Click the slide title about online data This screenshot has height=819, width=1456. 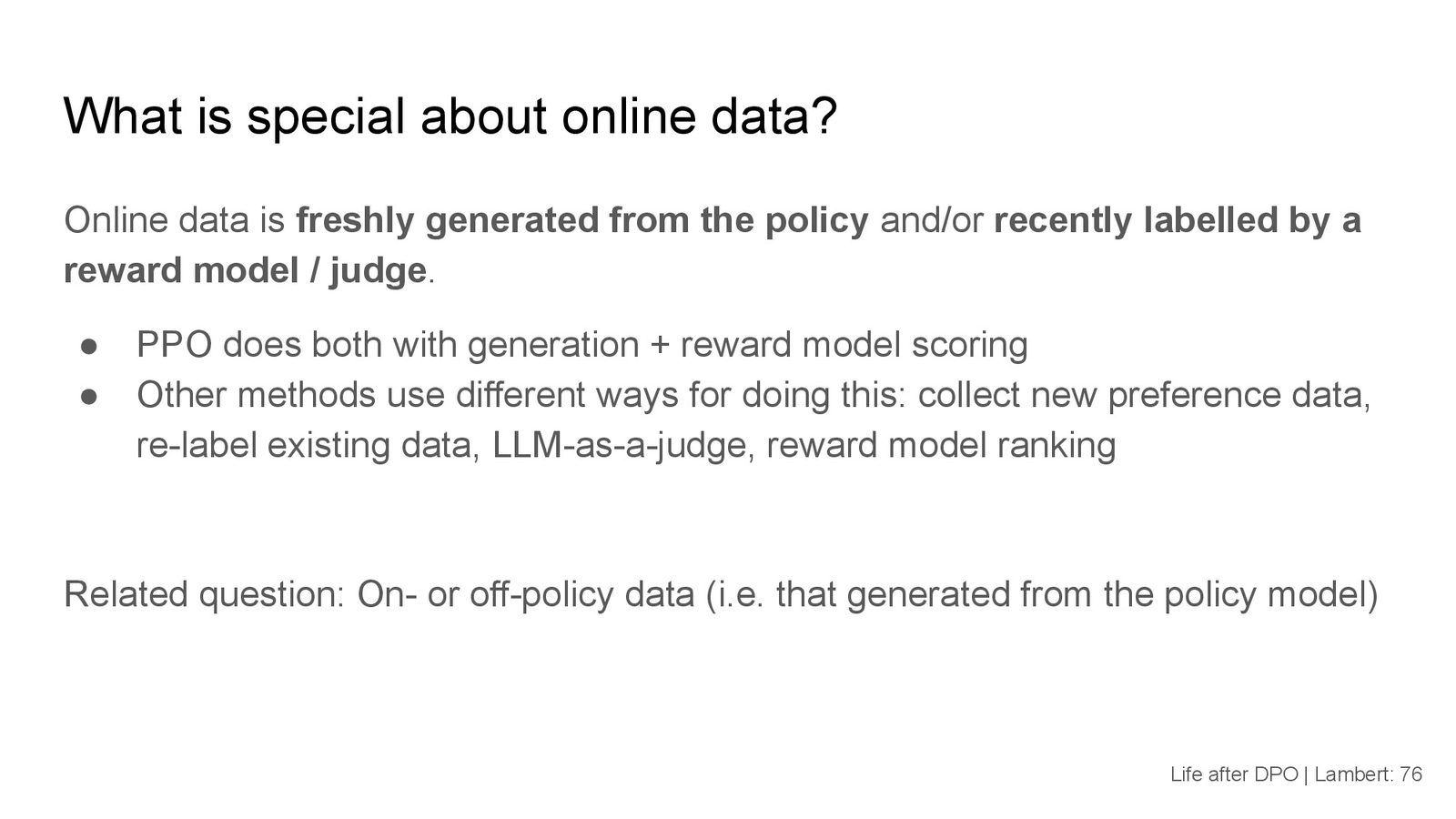click(x=450, y=118)
